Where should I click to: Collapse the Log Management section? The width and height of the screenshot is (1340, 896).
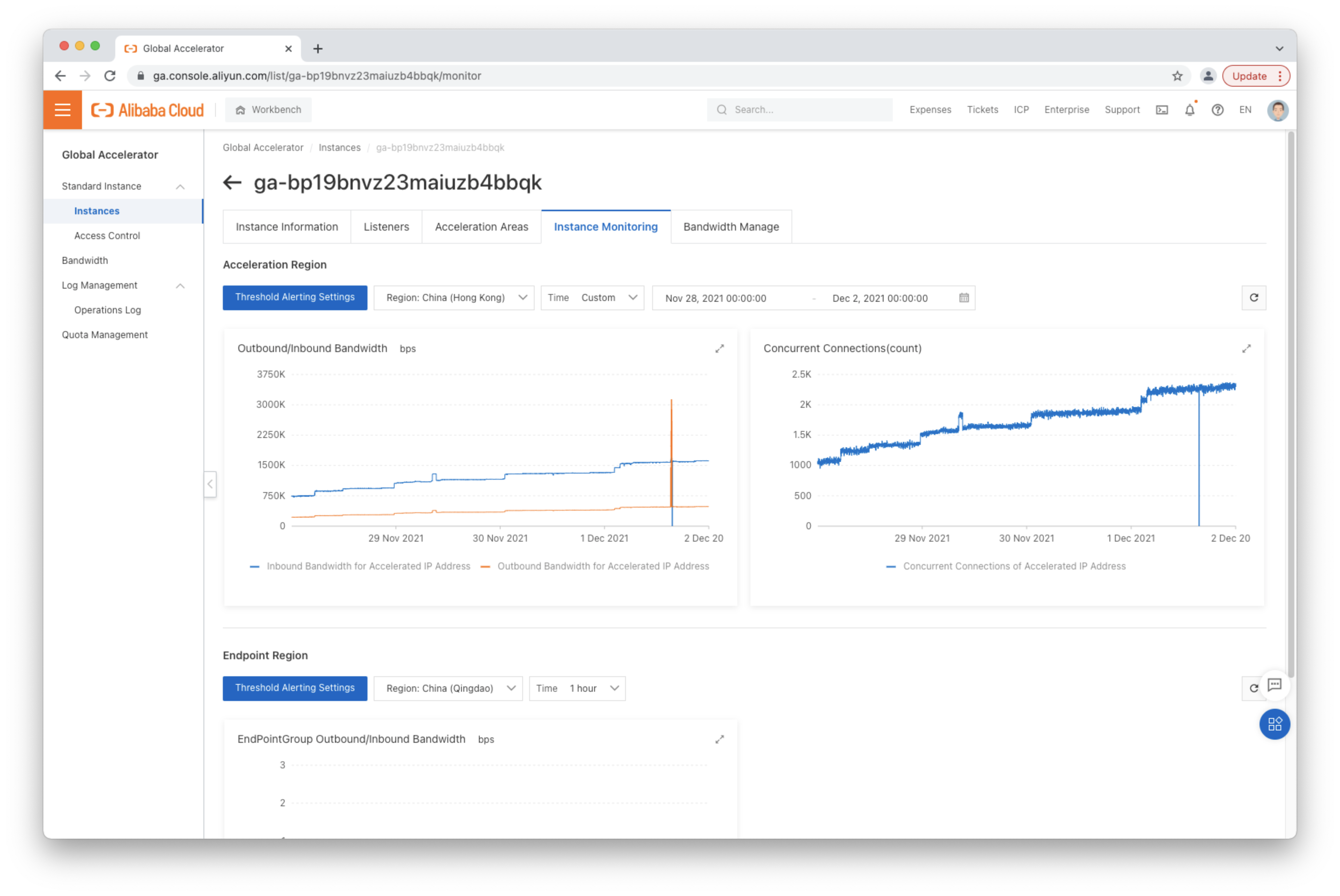(x=180, y=286)
